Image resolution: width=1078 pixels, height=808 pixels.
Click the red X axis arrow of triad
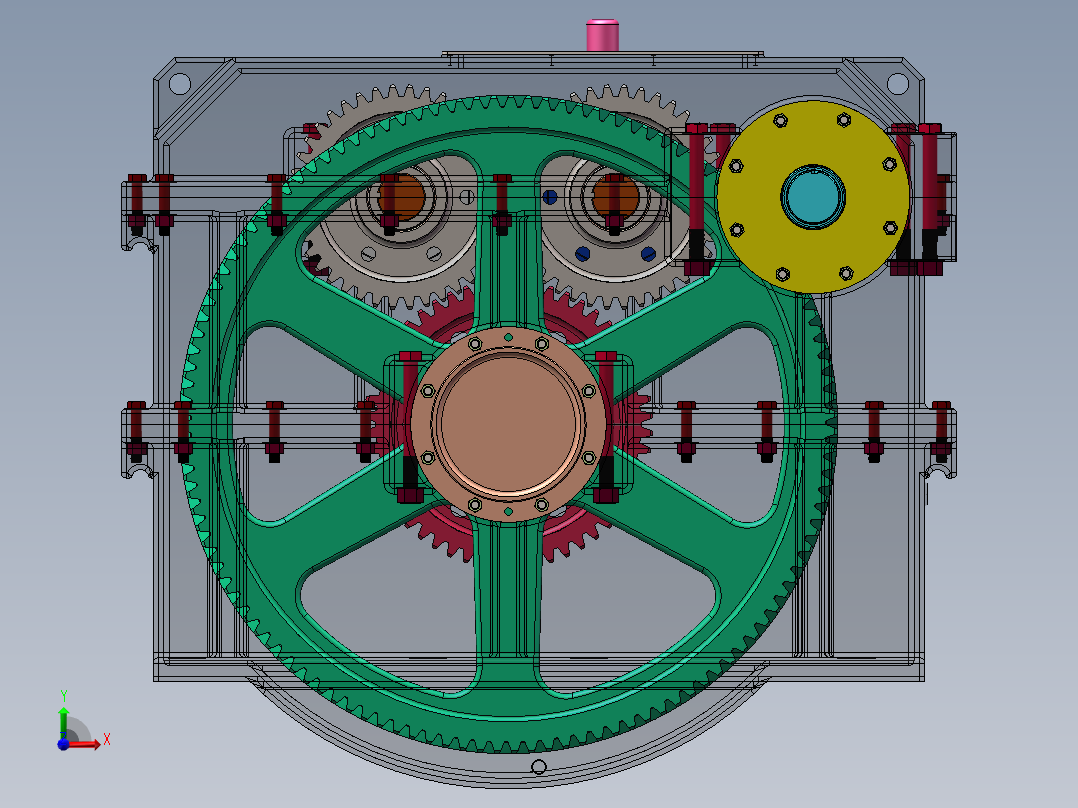[84, 744]
